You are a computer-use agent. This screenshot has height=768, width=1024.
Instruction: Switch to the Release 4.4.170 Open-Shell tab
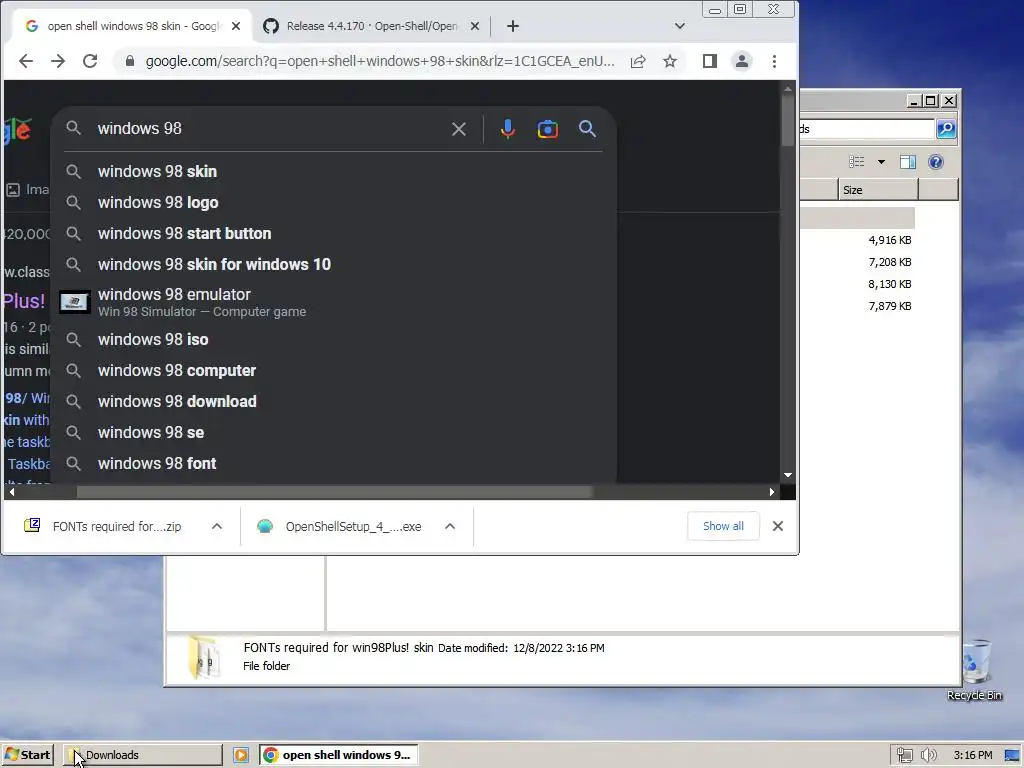click(x=371, y=26)
